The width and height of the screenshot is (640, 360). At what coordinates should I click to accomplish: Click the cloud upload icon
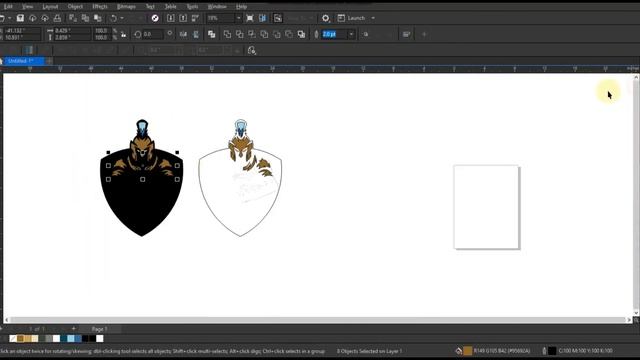[x=45, y=18]
